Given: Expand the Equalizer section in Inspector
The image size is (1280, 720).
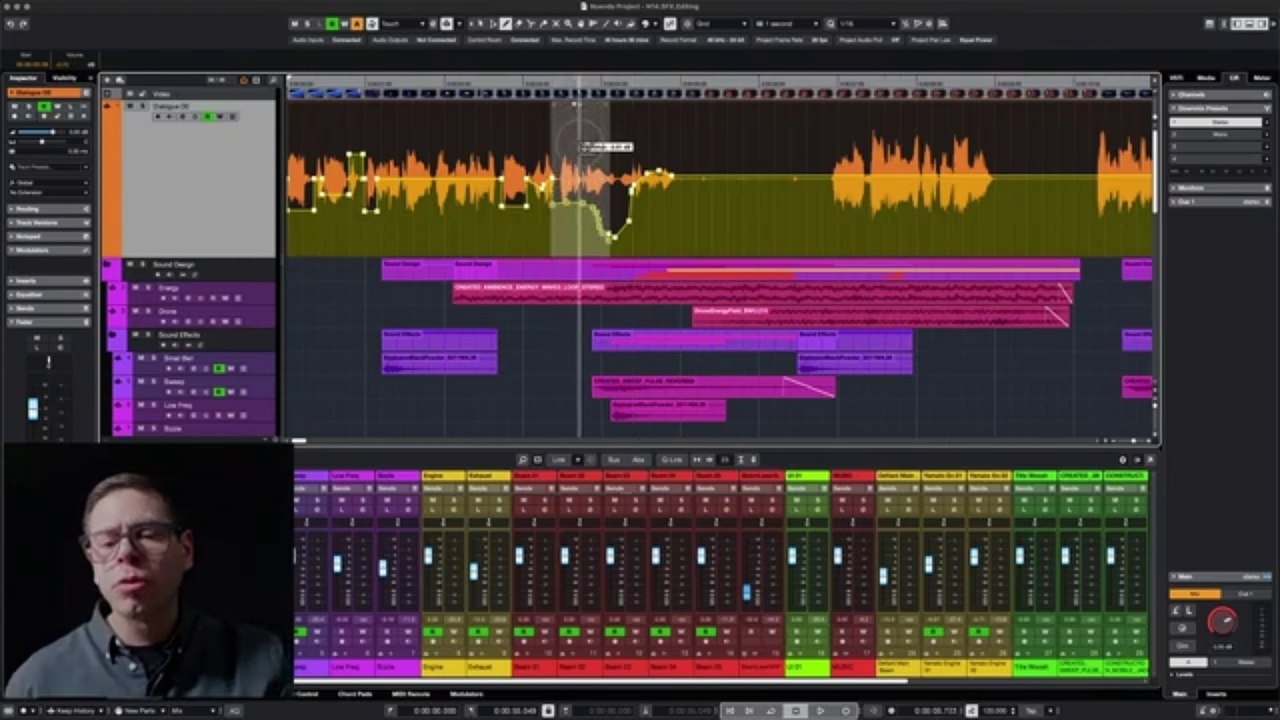Looking at the screenshot, I should coord(49,295).
